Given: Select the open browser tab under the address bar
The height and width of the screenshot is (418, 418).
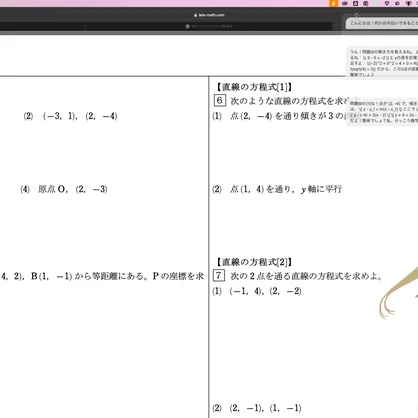Looking at the screenshot, I should coord(209,26).
